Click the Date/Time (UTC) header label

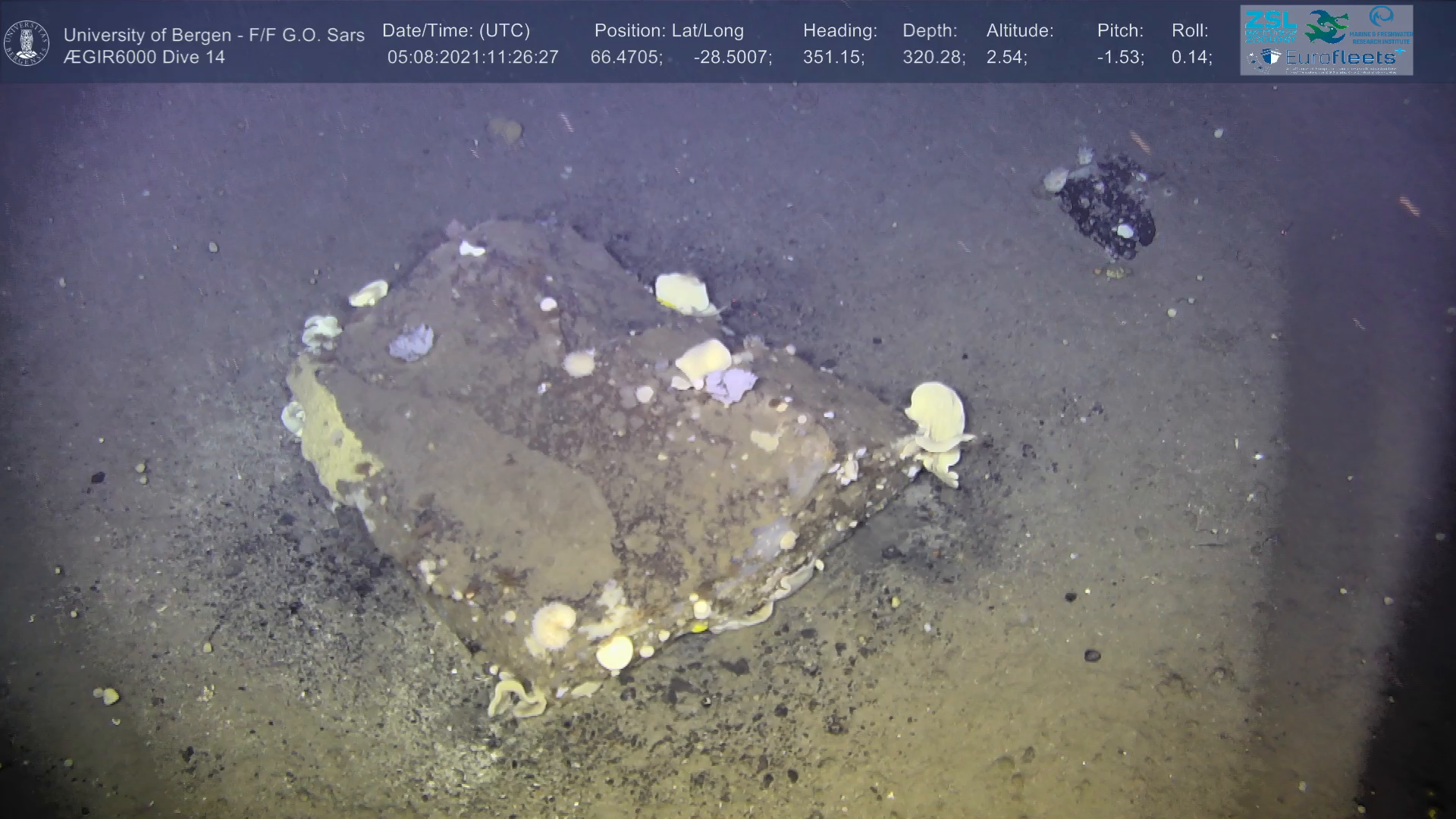click(456, 31)
